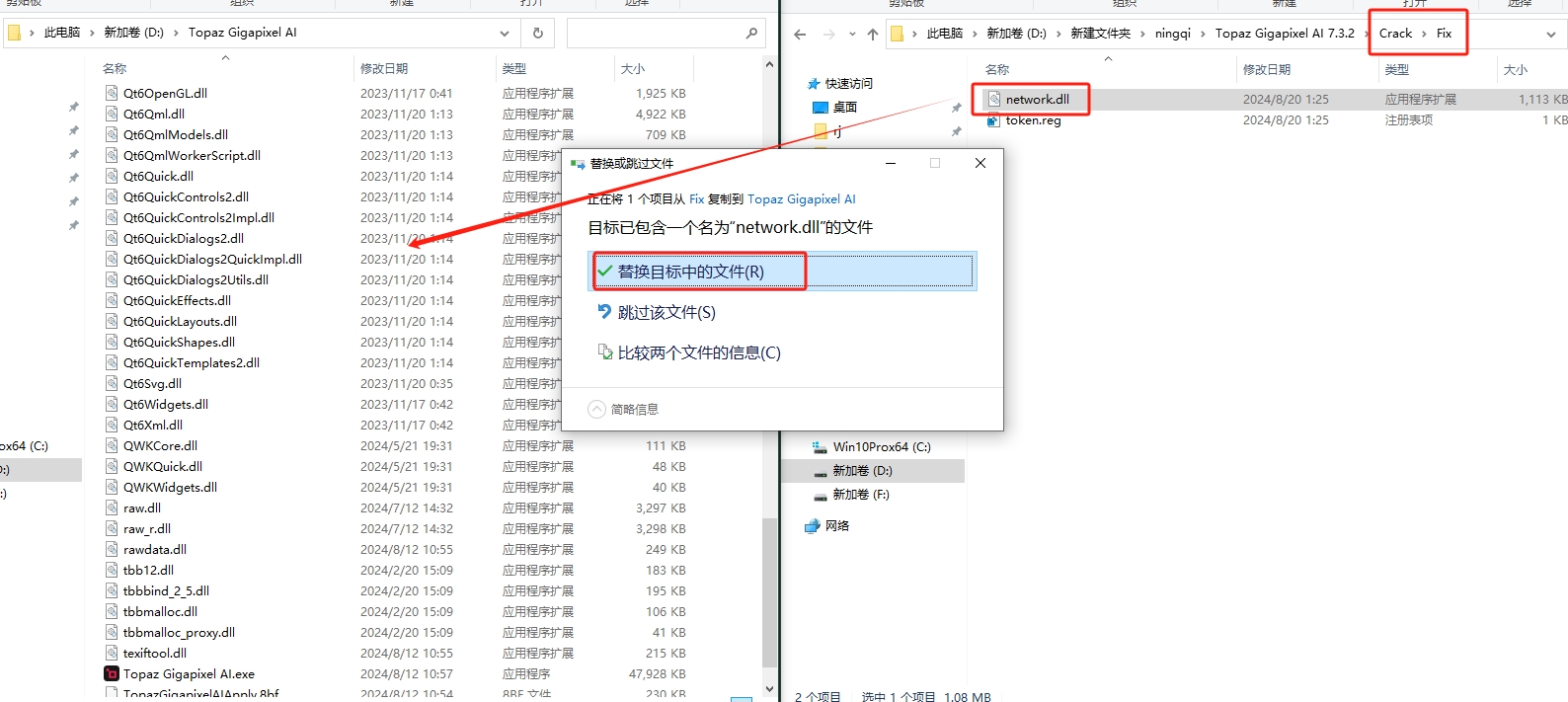Viewport: 1568px width, 702px height.
Task: Click Crack in right window breadcrumb
Action: 1395,34
